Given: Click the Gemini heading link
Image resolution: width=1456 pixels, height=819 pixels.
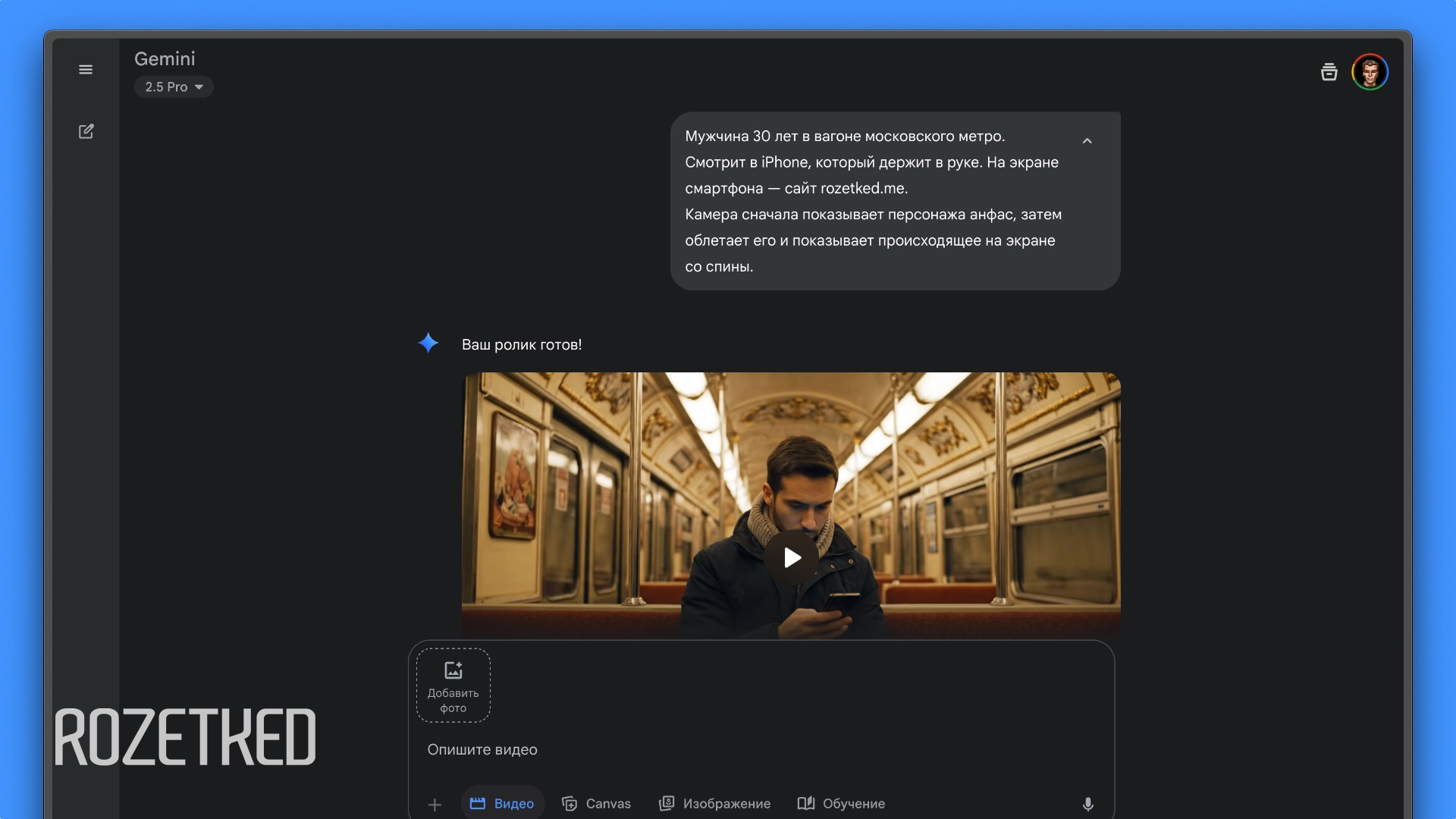Looking at the screenshot, I should (x=165, y=58).
